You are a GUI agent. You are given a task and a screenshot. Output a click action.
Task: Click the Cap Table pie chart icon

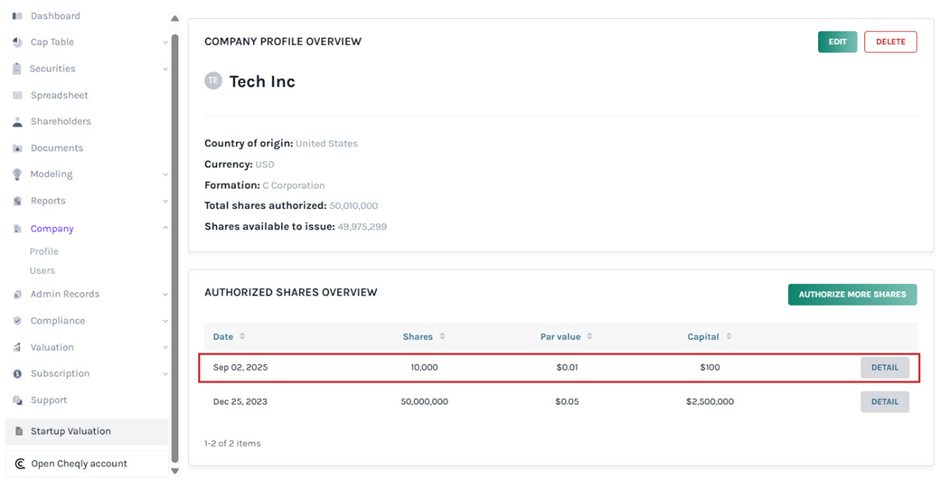(17, 43)
